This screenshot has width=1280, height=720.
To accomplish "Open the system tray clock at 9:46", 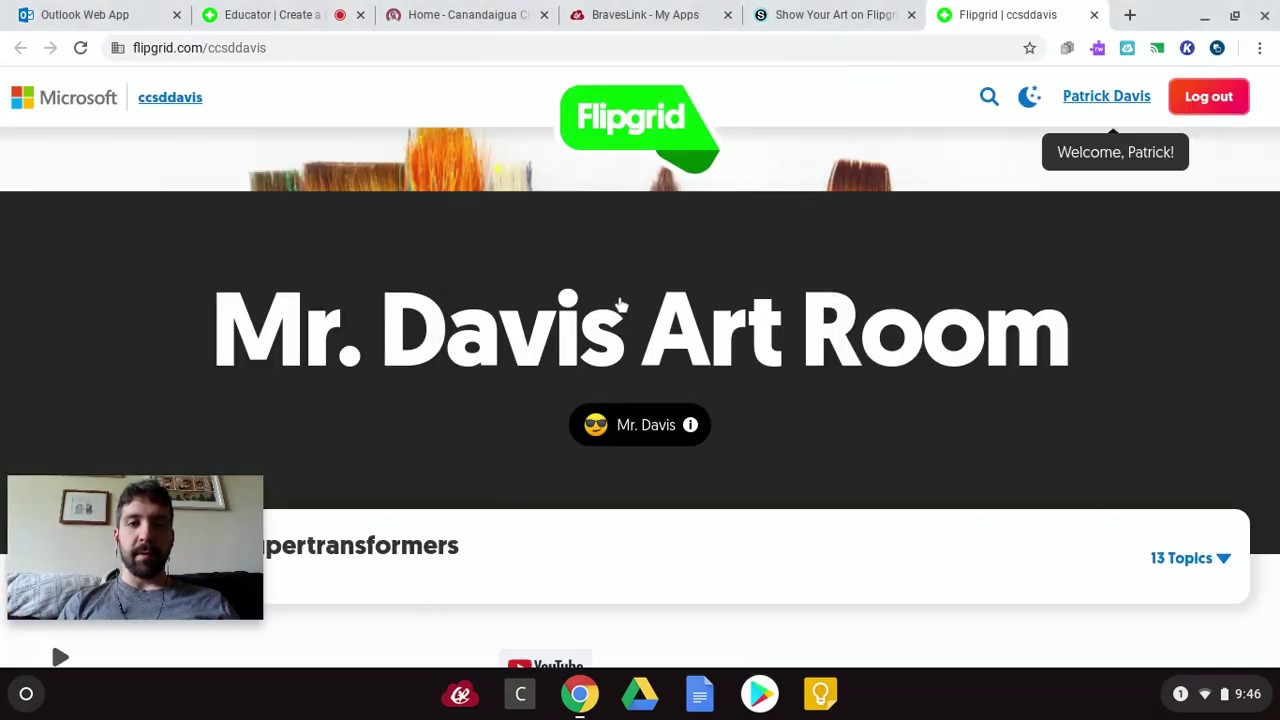I will [1247, 694].
